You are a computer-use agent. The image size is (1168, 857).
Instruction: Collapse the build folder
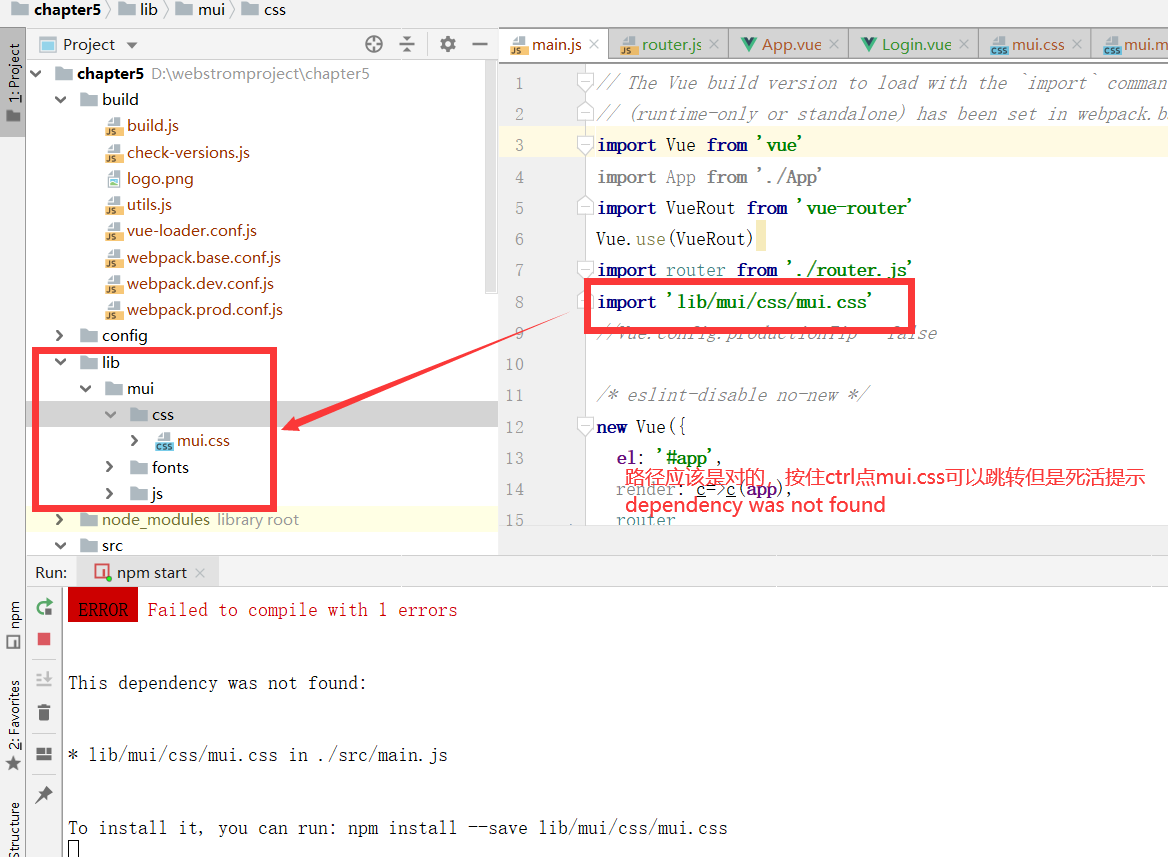[x=61, y=100]
